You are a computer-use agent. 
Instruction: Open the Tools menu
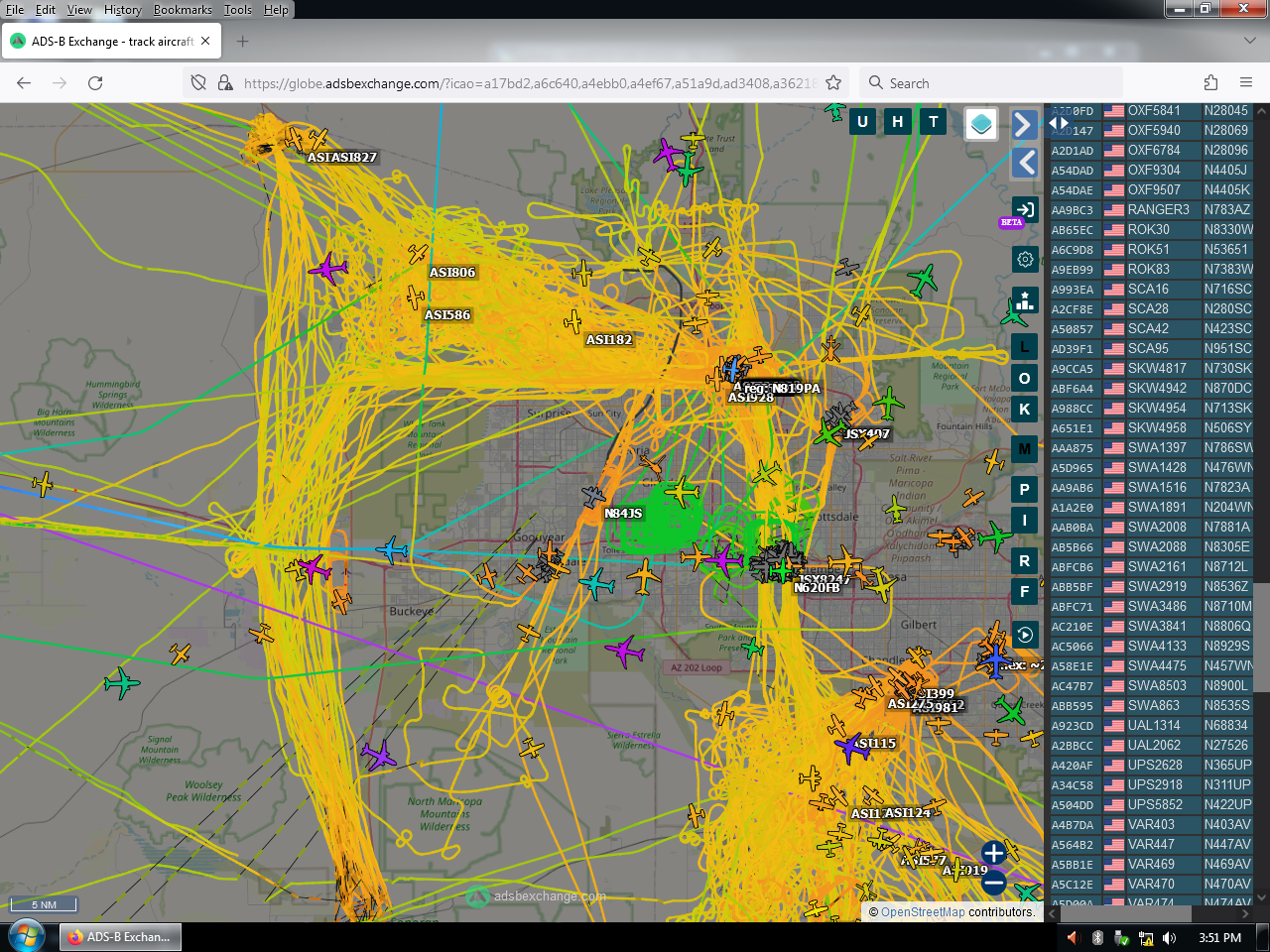click(238, 10)
